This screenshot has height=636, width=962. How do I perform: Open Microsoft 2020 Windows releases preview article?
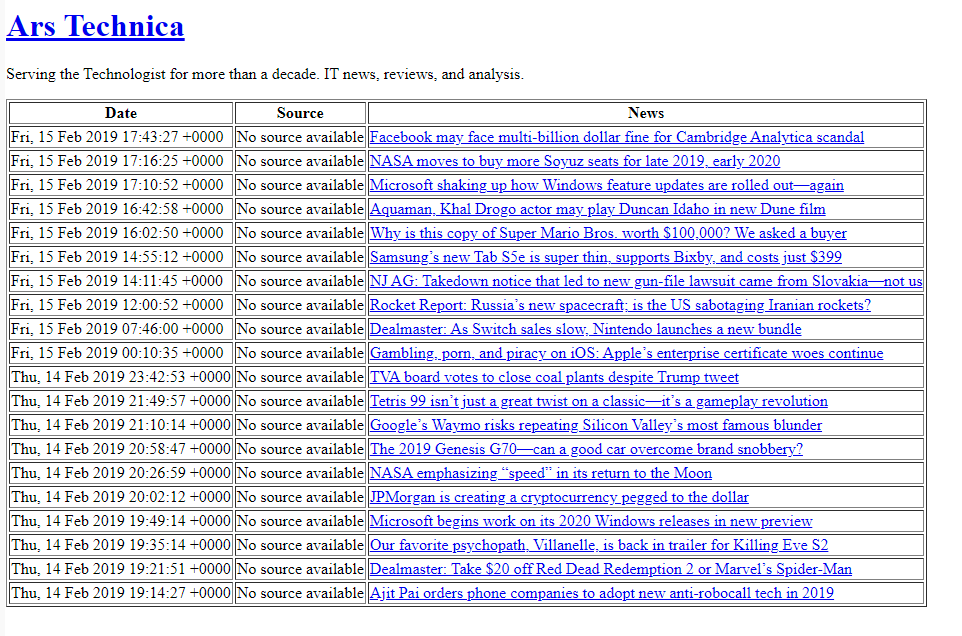(591, 520)
